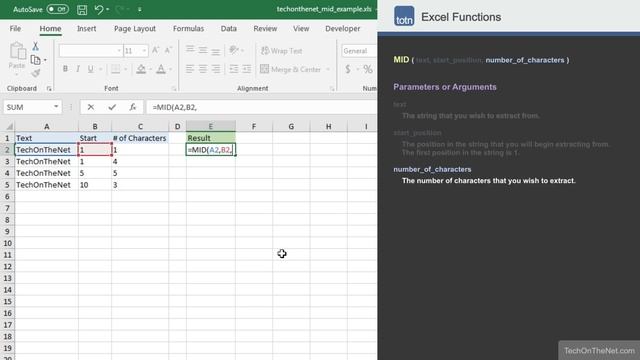This screenshot has width=640, height=360.
Task: Click the Save disk icon
Action: (82, 9)
